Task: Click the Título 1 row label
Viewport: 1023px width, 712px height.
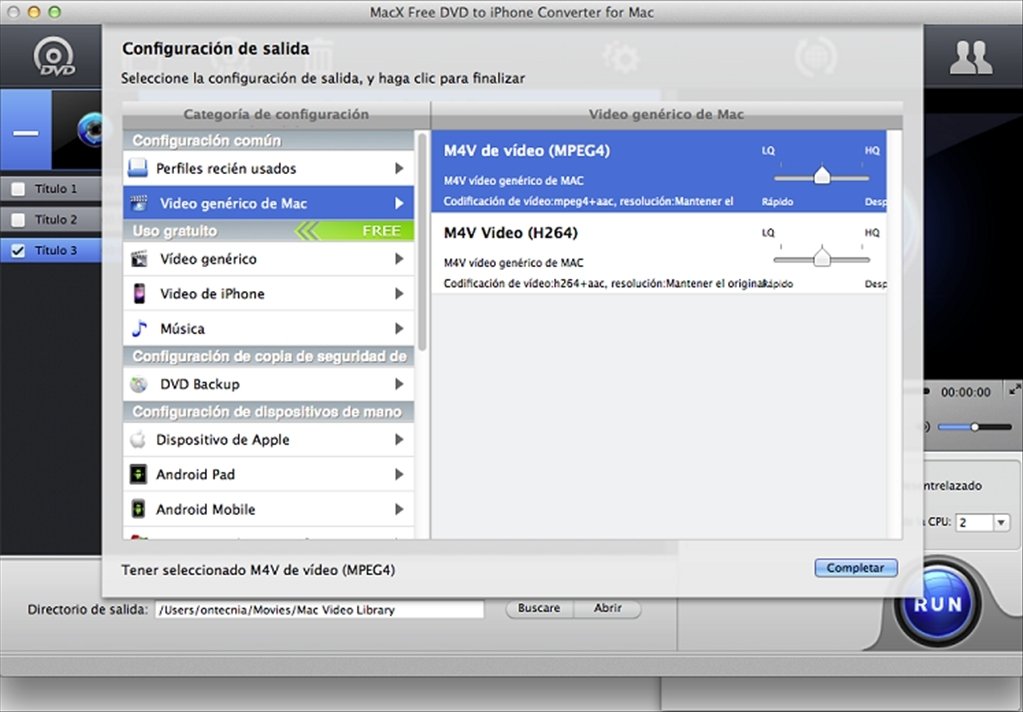Action: [55, 189]
